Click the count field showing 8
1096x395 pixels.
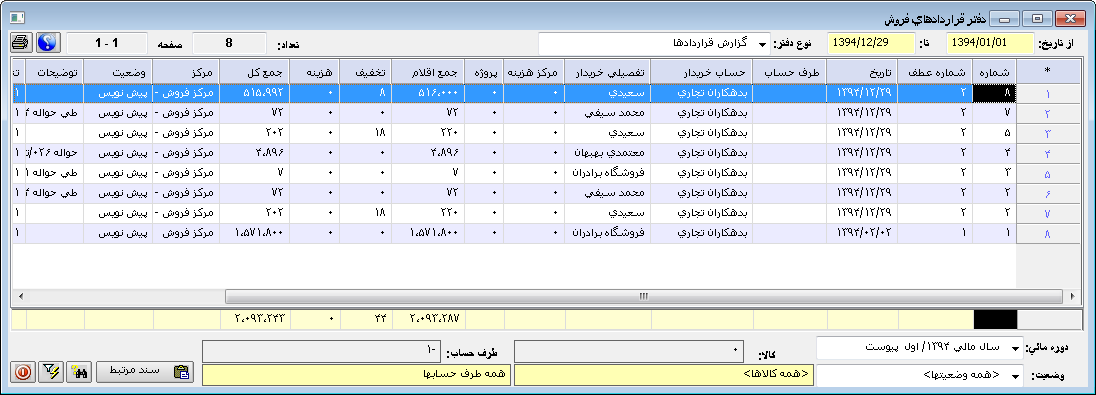click(229, 43)
